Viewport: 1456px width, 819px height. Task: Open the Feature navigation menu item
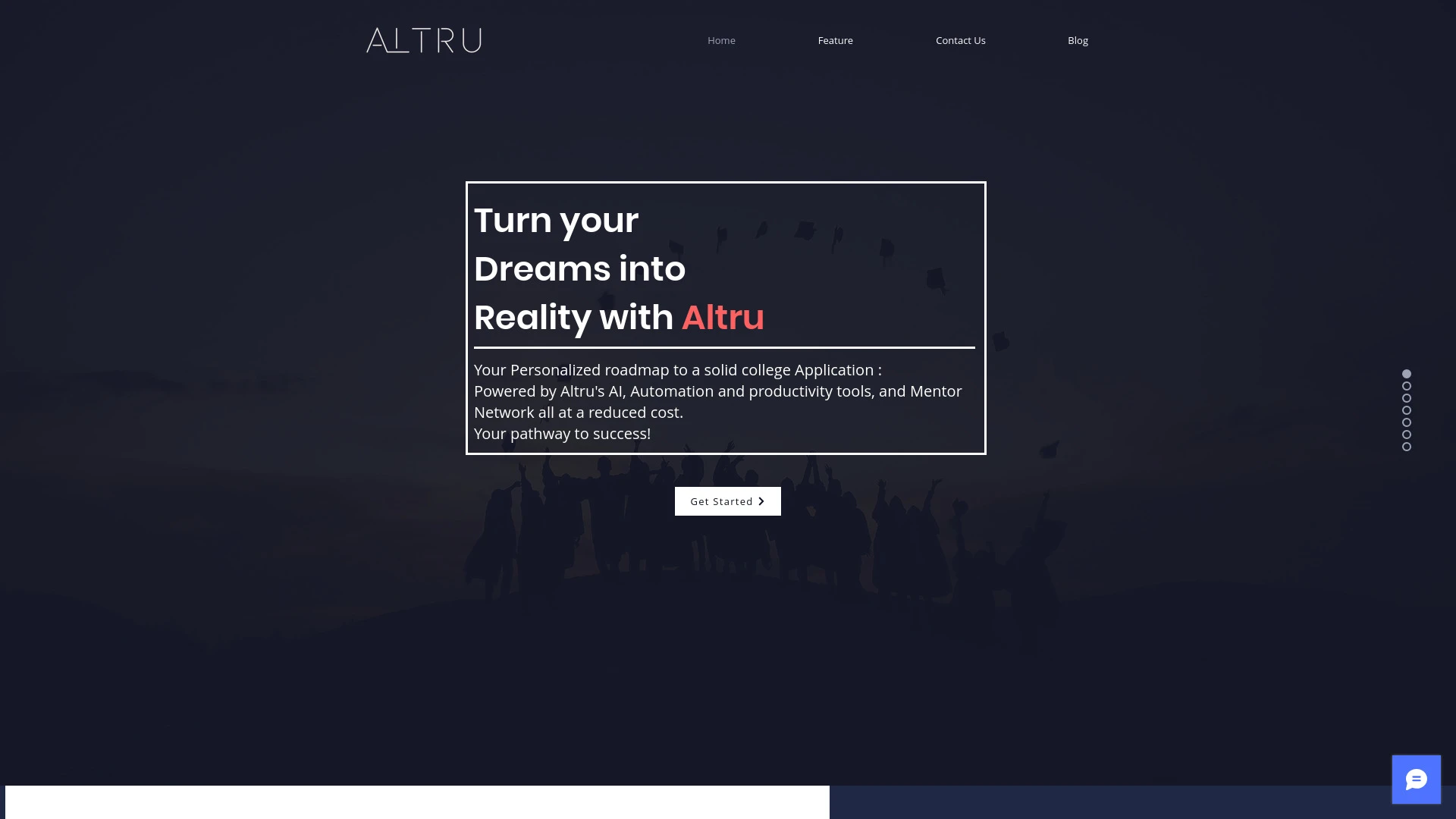(x=835, y=40)
